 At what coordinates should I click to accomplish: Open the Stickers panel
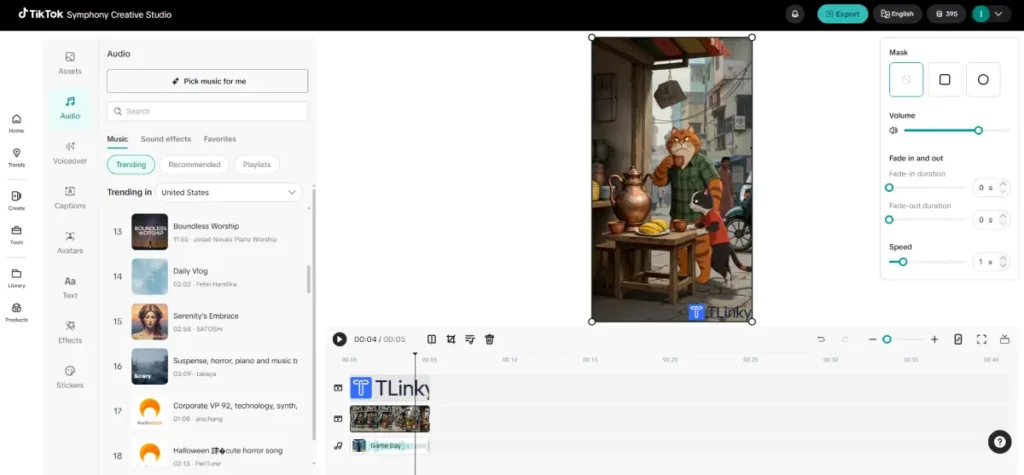coord(70,377)
